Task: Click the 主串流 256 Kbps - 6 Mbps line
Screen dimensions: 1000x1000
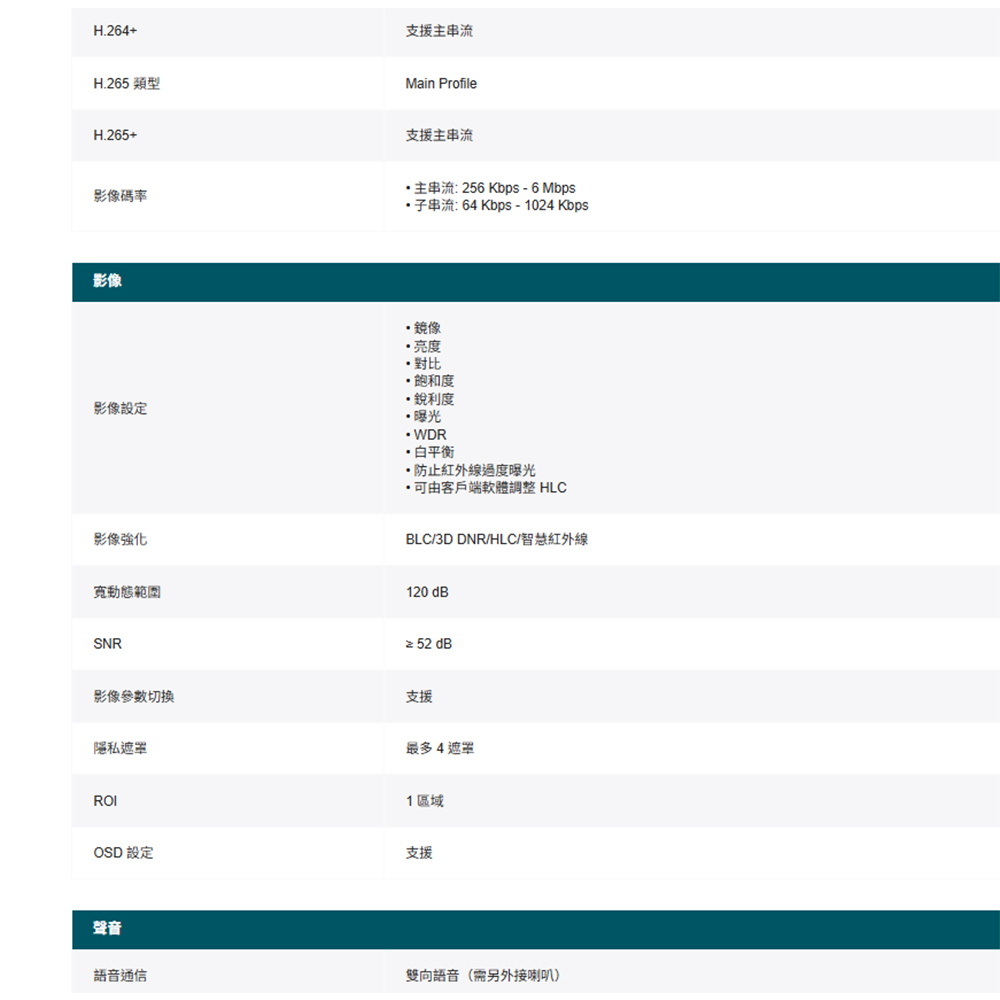Action: tap(494, 188)
